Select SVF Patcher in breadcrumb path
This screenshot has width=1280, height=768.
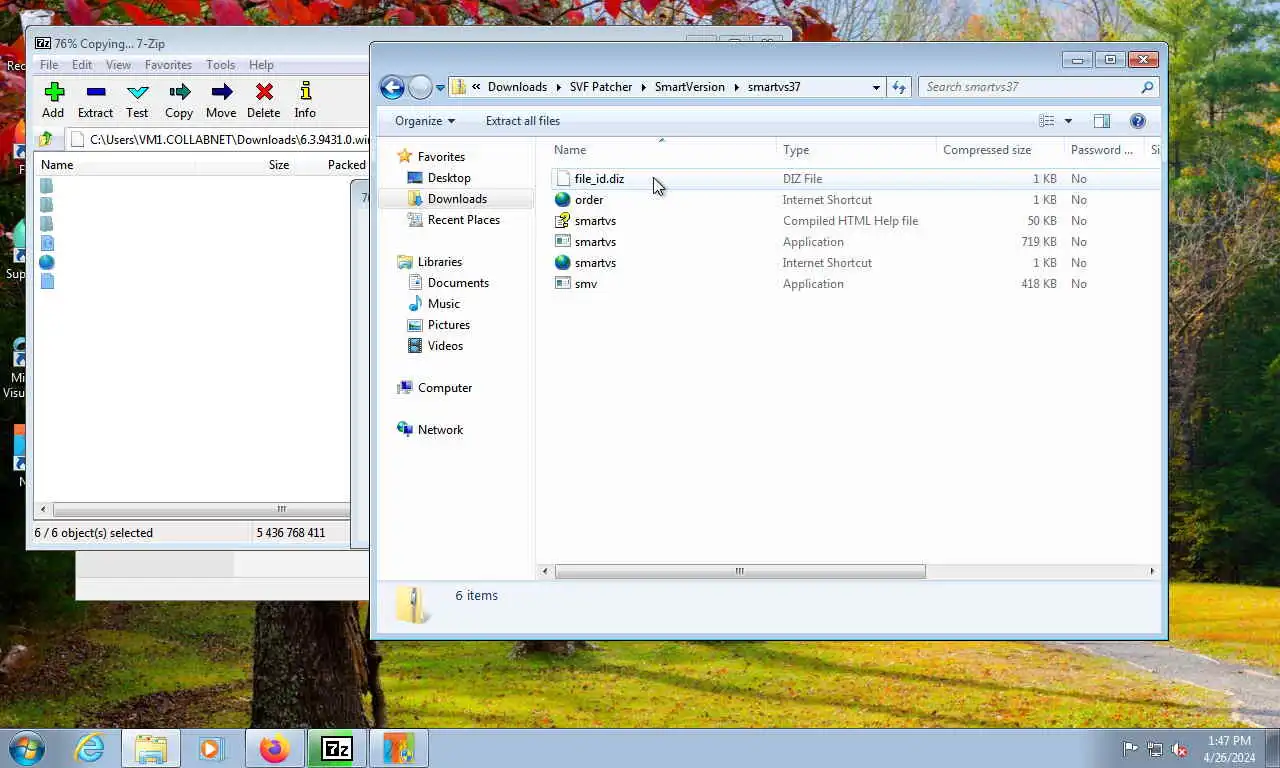point(601,87)
